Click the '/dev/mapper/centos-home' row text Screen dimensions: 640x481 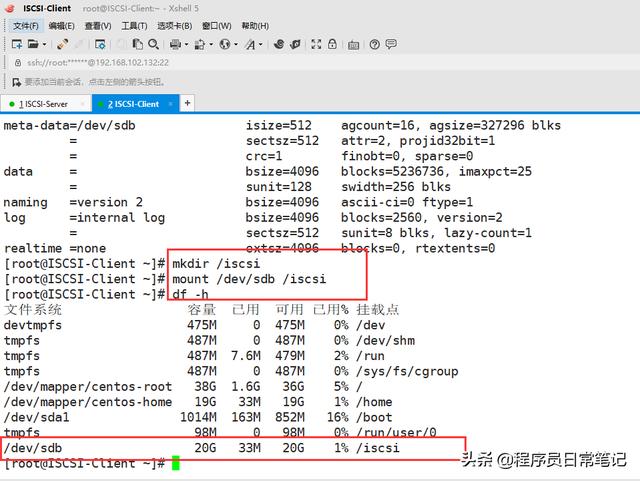pyautogui.click(x=88, y=402)
